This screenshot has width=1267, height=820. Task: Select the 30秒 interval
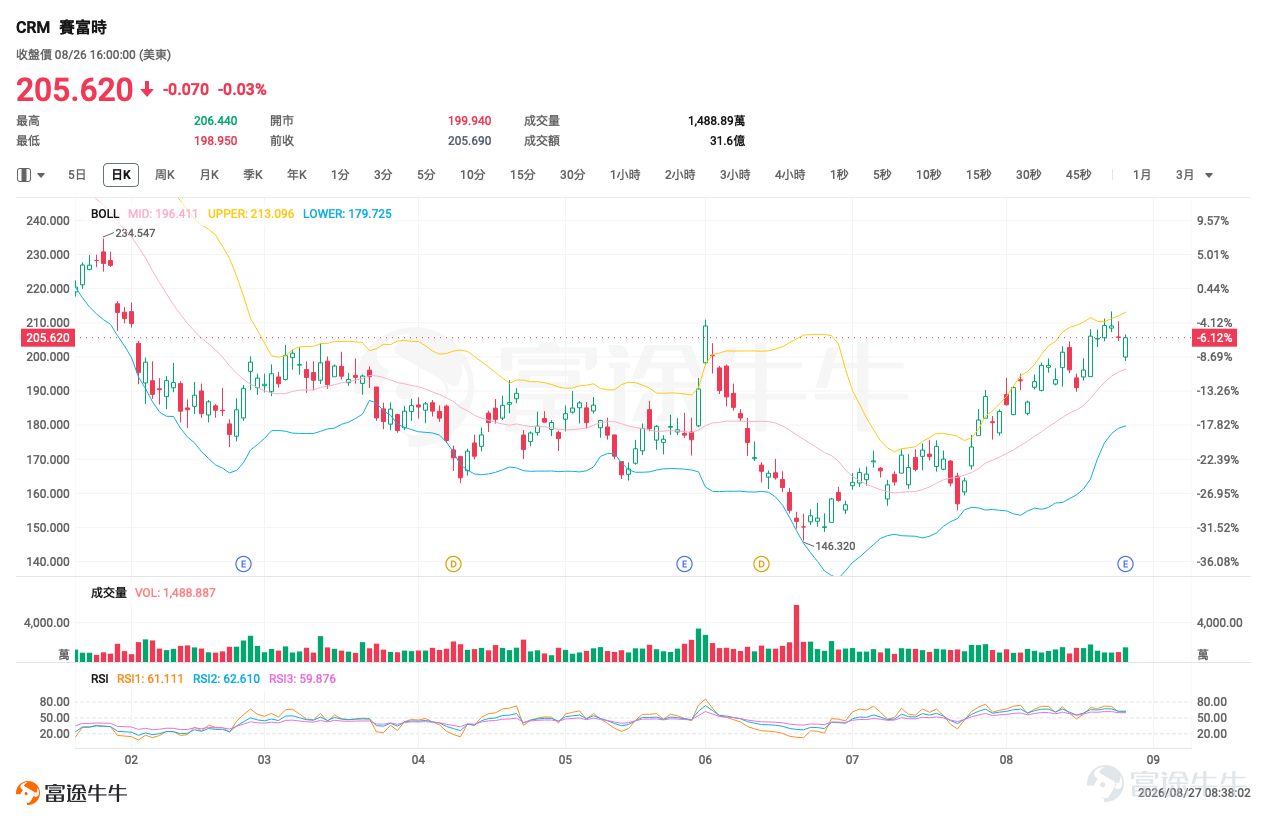[1028, 175]
